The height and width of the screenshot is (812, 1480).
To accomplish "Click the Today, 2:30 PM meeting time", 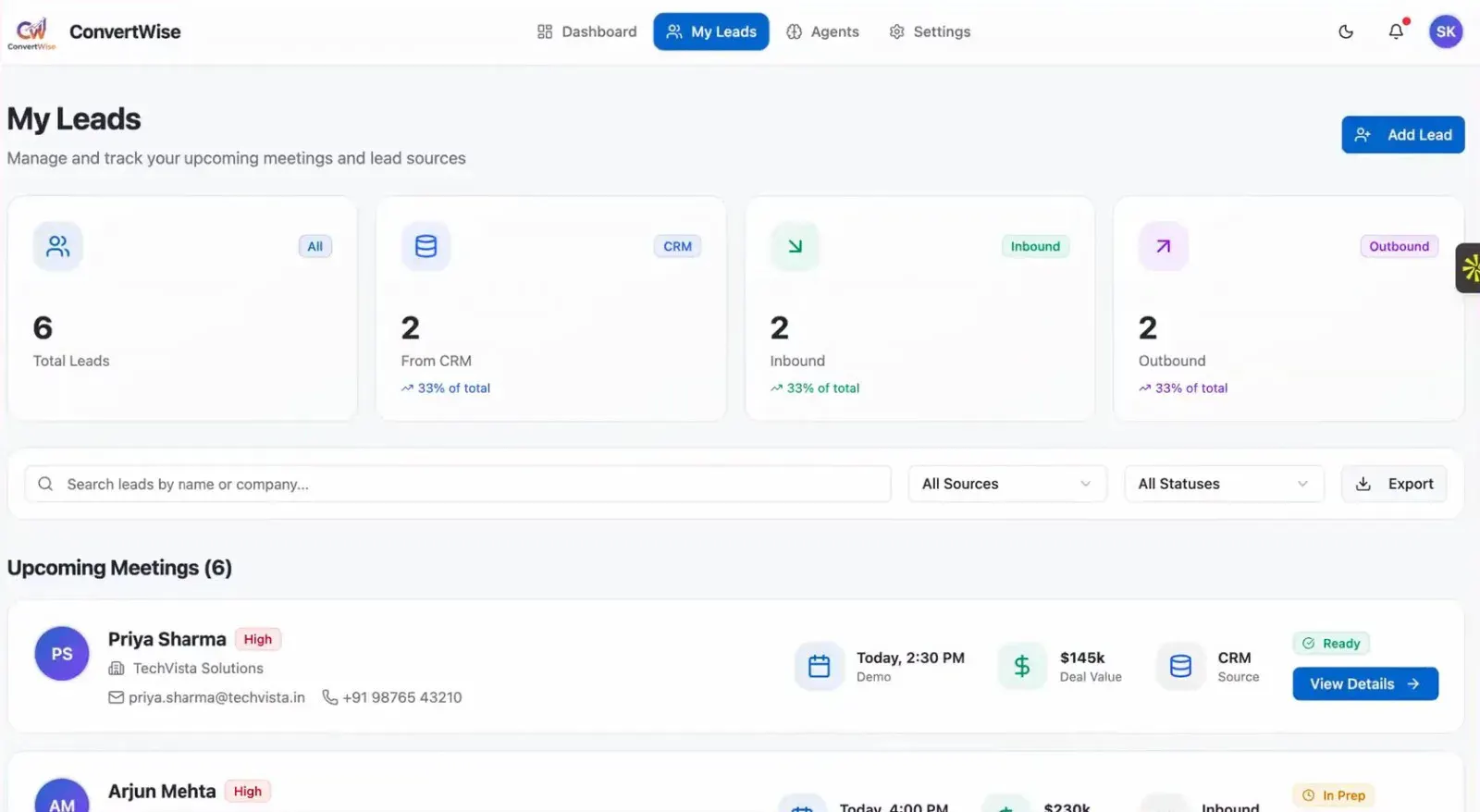I will click(x=910, y=658).
